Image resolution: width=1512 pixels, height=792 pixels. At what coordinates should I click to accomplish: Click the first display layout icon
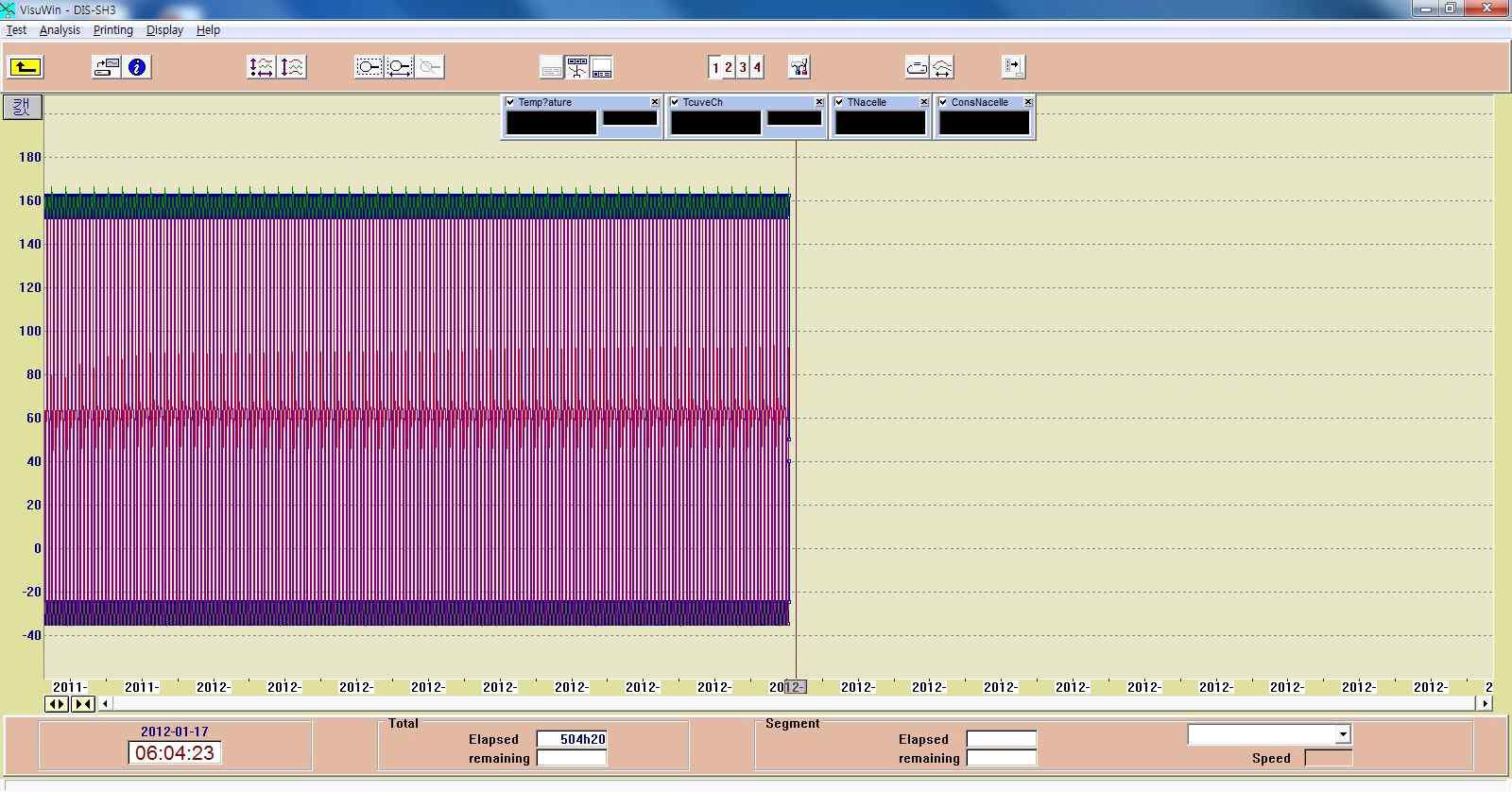pos(552,67)
